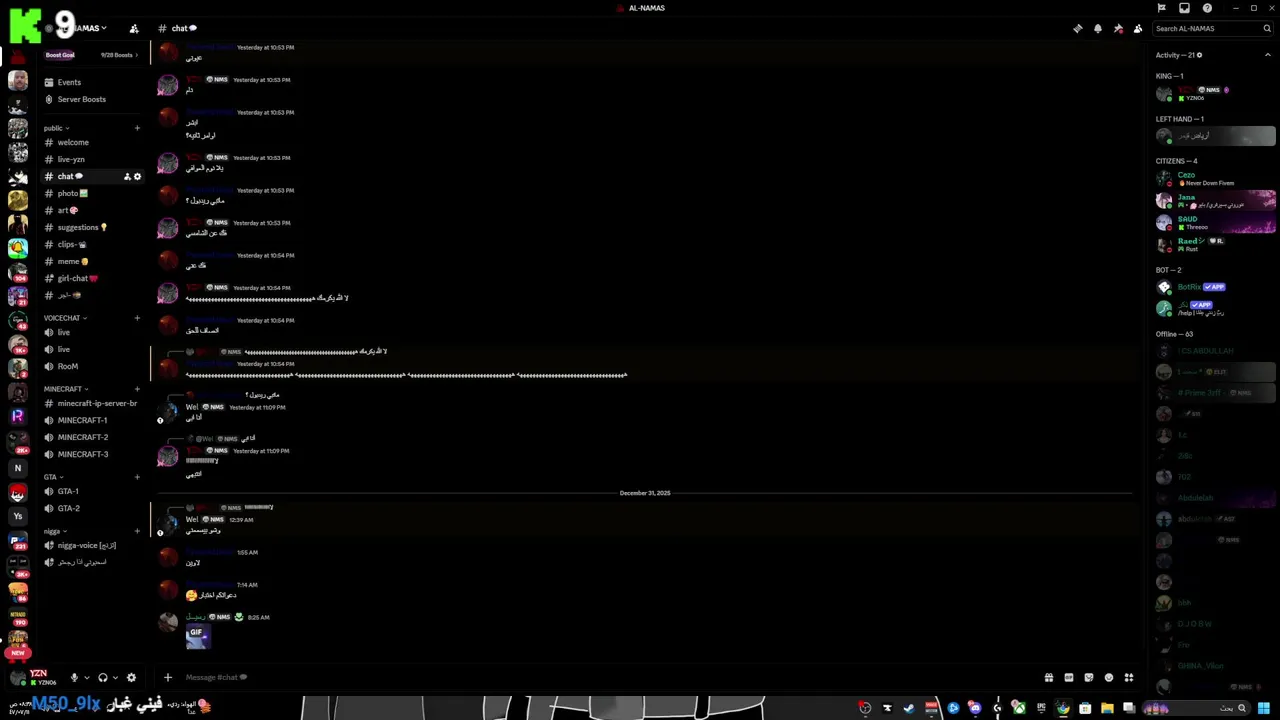This screenshot has width=1280, height=720.
Task: Join the GTA-1 voice channel
Action: click(94, 491)
